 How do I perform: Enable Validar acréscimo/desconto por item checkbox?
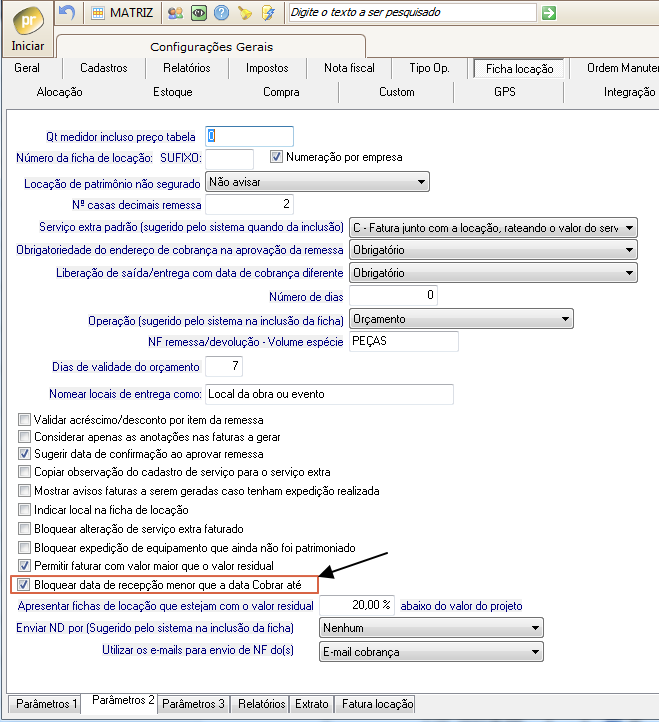(x=24, y=419)
